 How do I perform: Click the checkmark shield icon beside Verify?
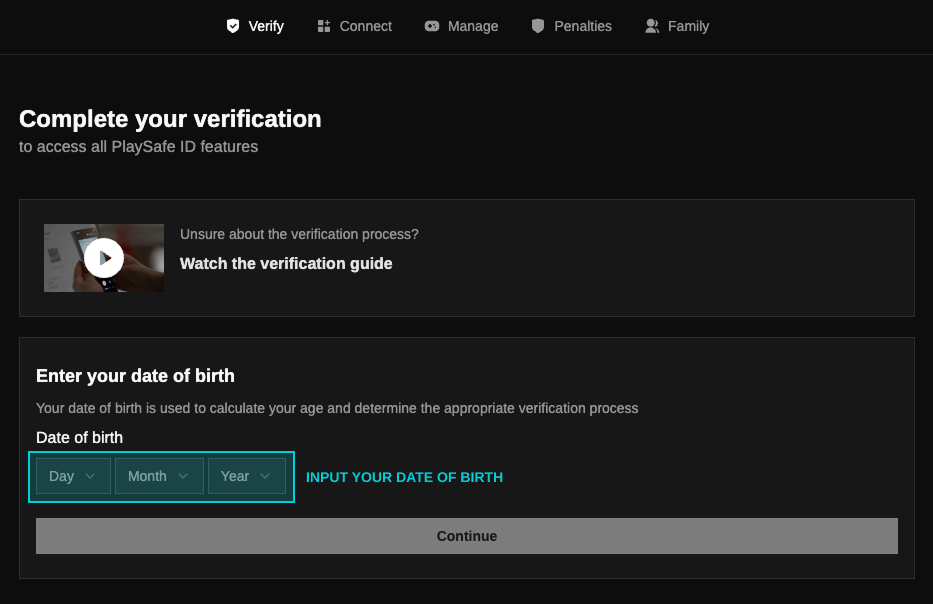coord(233,26)
